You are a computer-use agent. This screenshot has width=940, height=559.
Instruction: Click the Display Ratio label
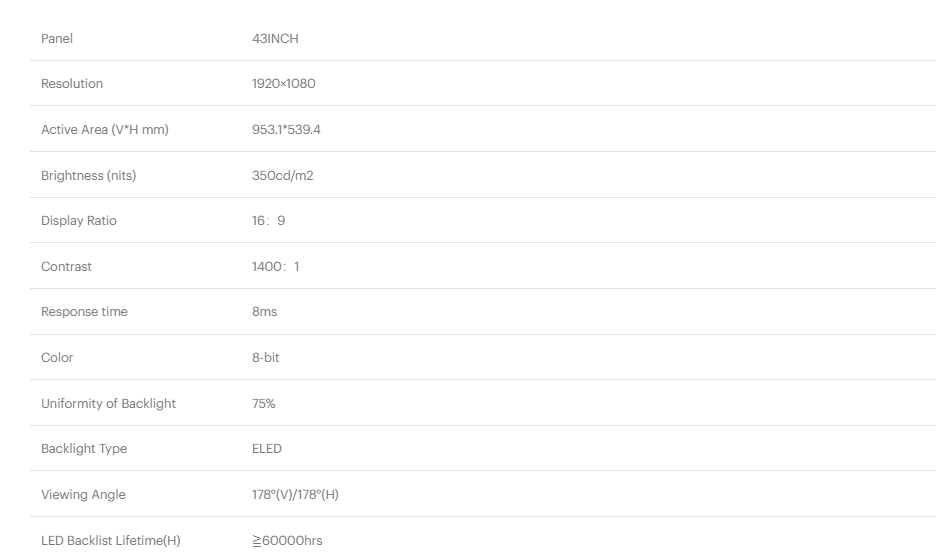(x=79, y=221)
